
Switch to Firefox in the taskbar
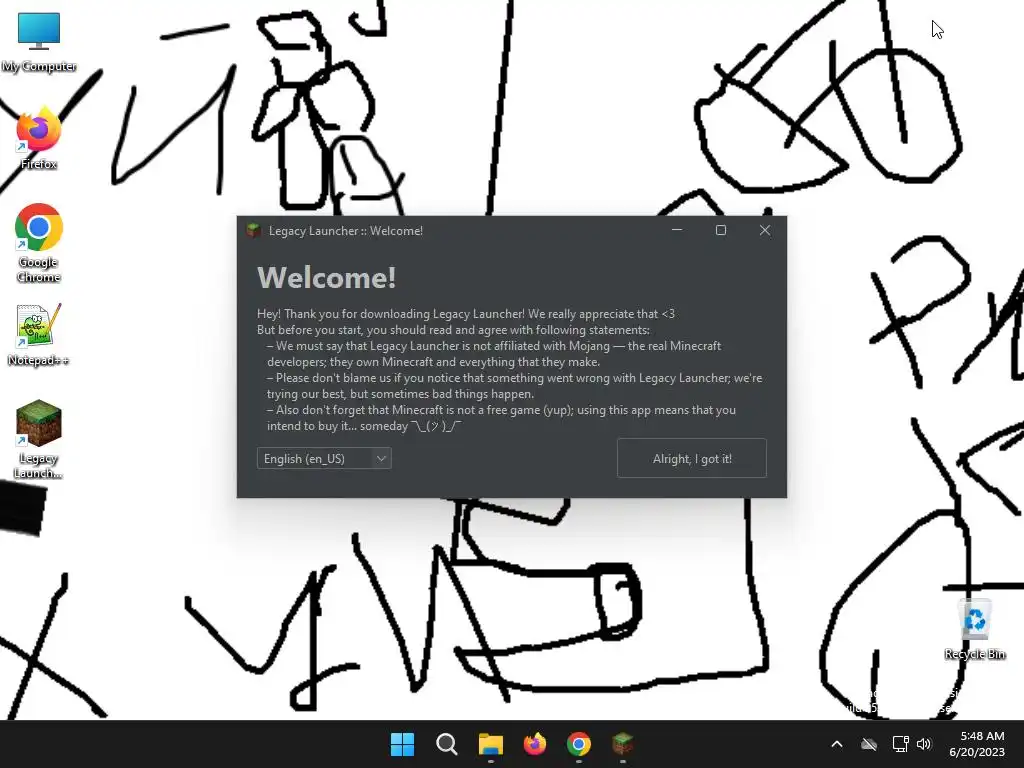point(535,744)
